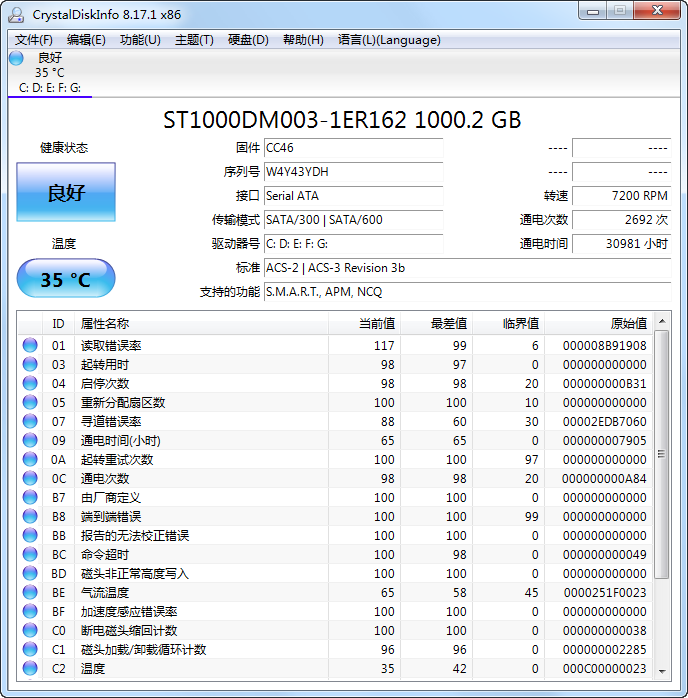The image size is (688, 698).
Task: Click the CrystalDiskInfo app icon in title bar
Action: click(16, 15)
